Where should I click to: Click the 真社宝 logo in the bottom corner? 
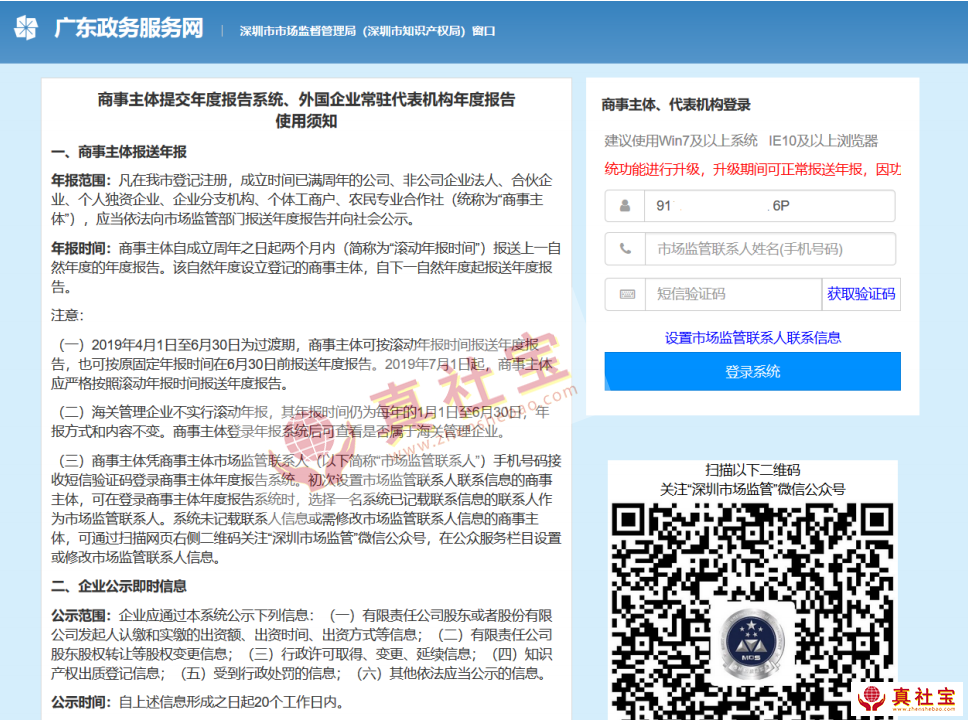907,698
